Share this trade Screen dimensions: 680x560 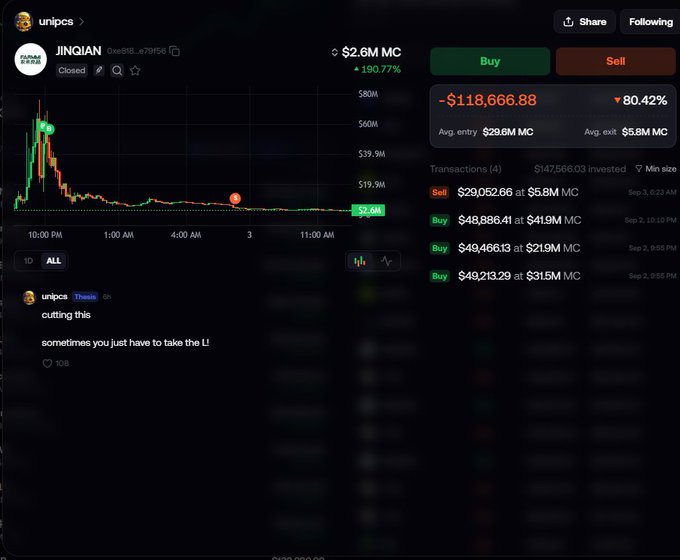[x=584, y=22]
